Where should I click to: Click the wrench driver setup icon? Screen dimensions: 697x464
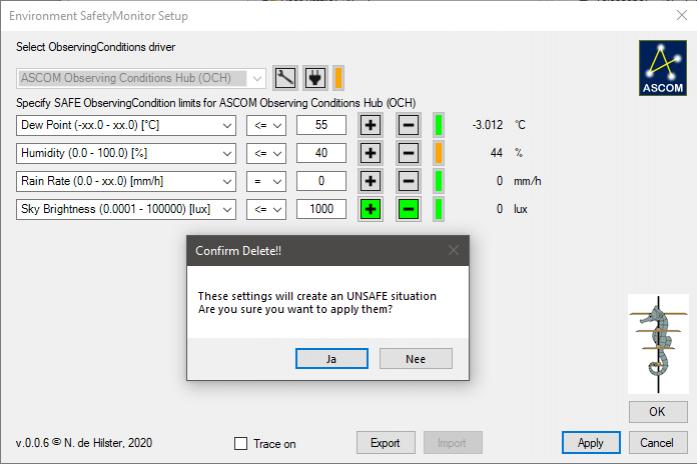(x=285, y=78)
